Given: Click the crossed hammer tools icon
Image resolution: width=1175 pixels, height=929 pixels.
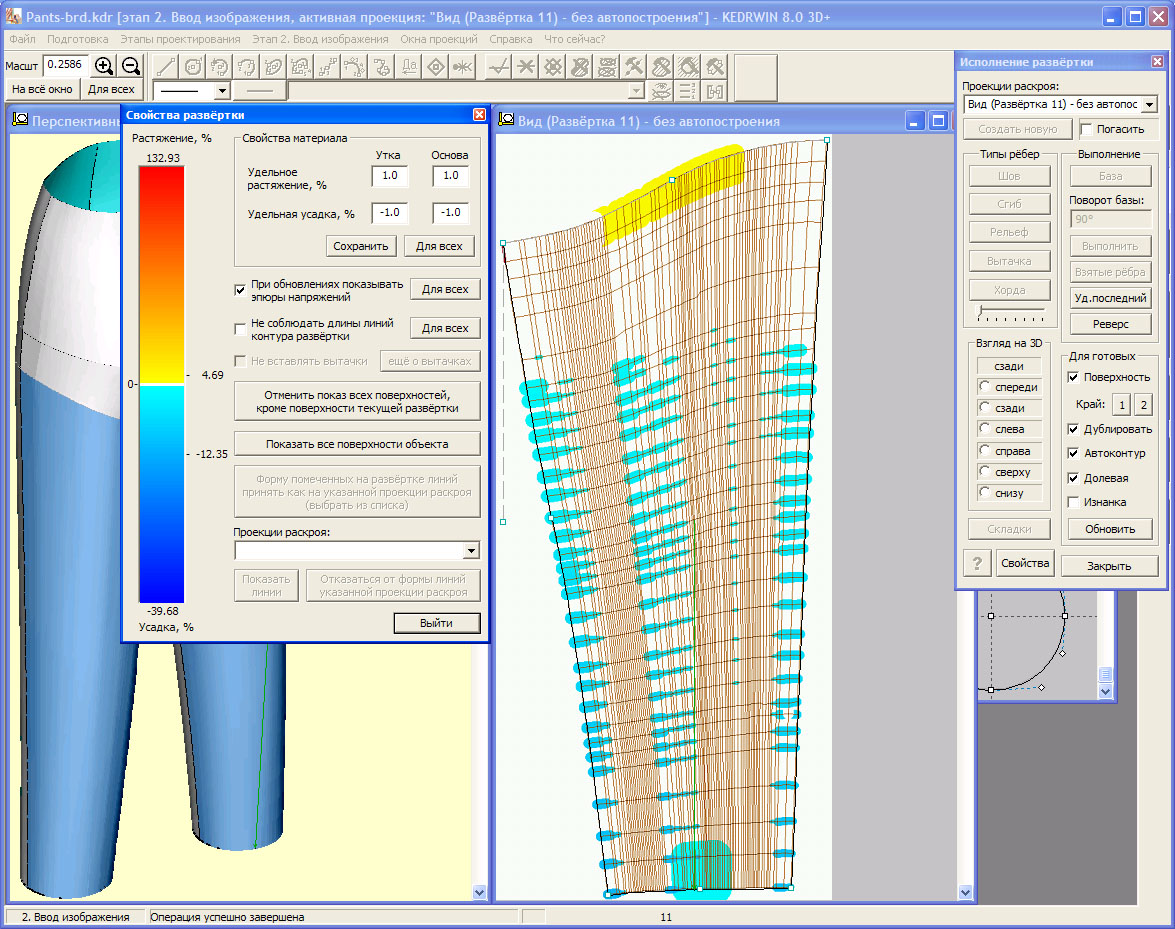Looking at the screenshot, I should coord(634,67).
